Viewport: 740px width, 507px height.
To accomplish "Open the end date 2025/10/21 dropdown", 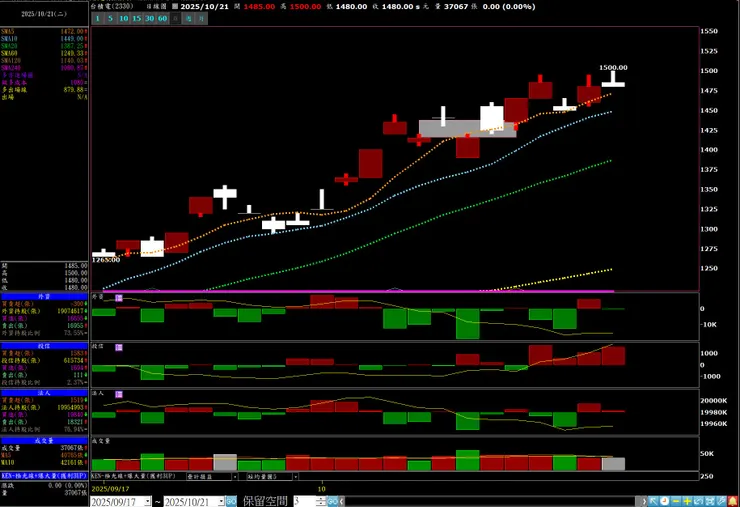I will click(x=221, y=501).
